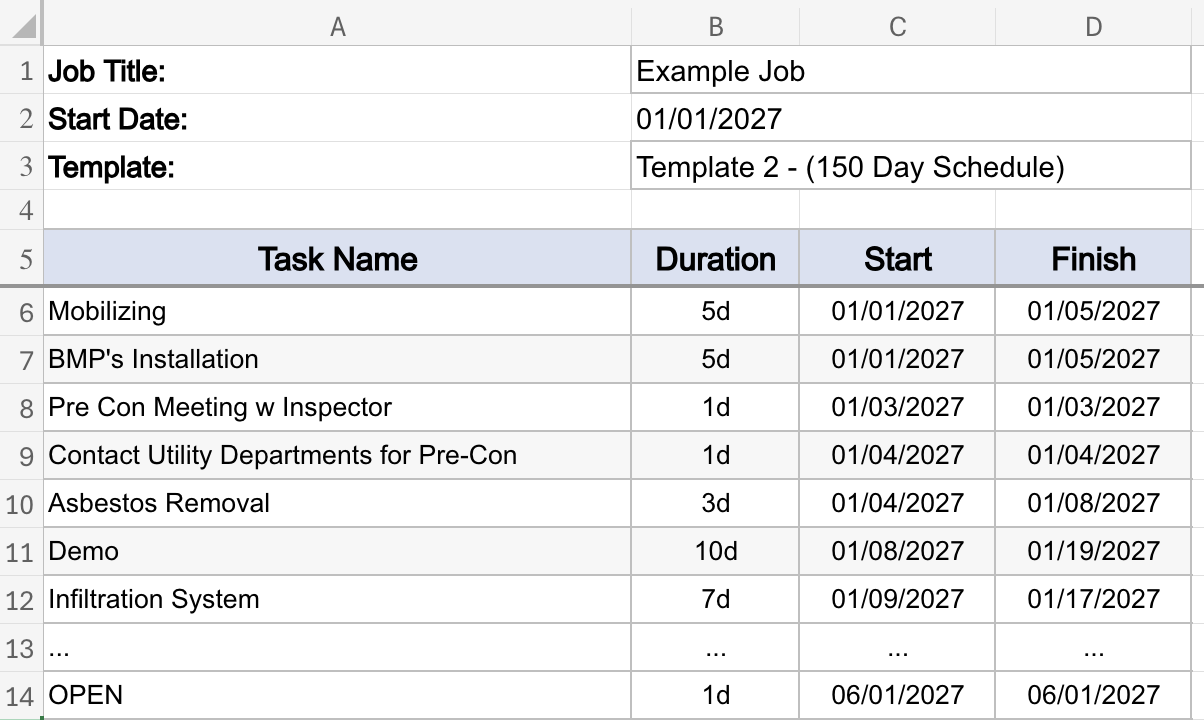The image size is (1204, 720).
Task: Select the 'Mobilizing' task cell
Action: point(338,311)
